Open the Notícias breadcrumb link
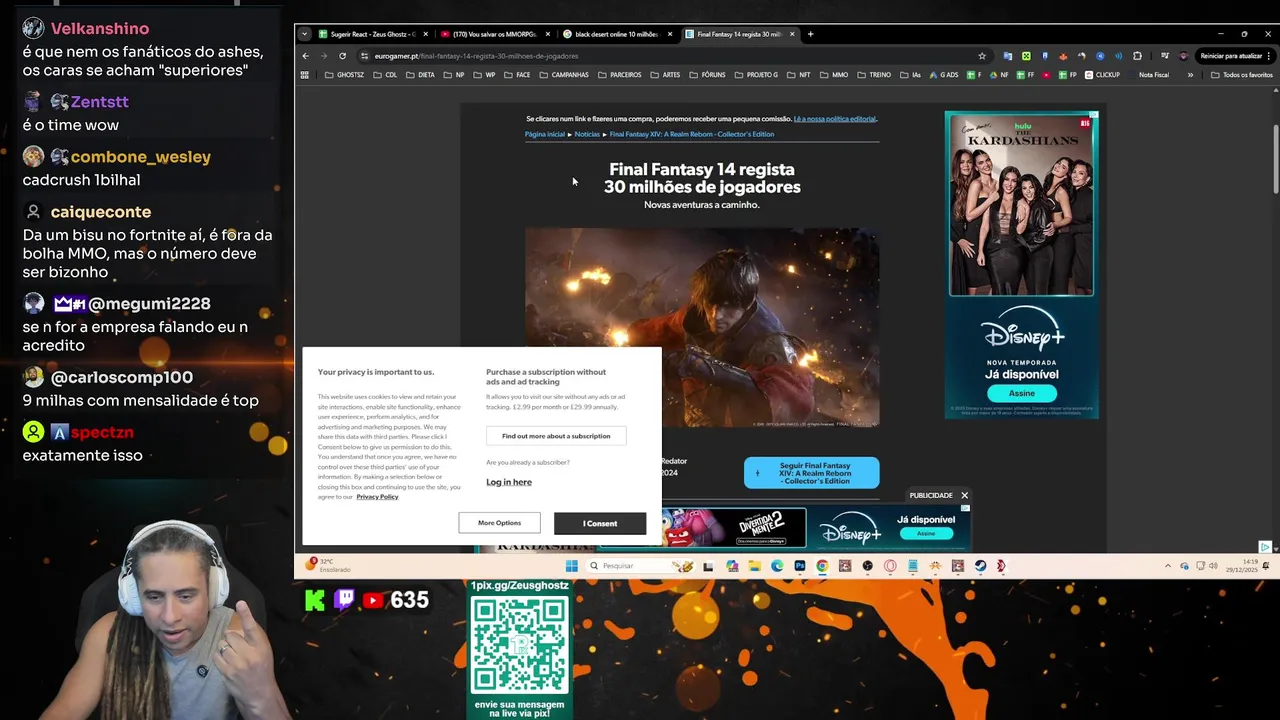1280x720 pixels. coord(587,134)
